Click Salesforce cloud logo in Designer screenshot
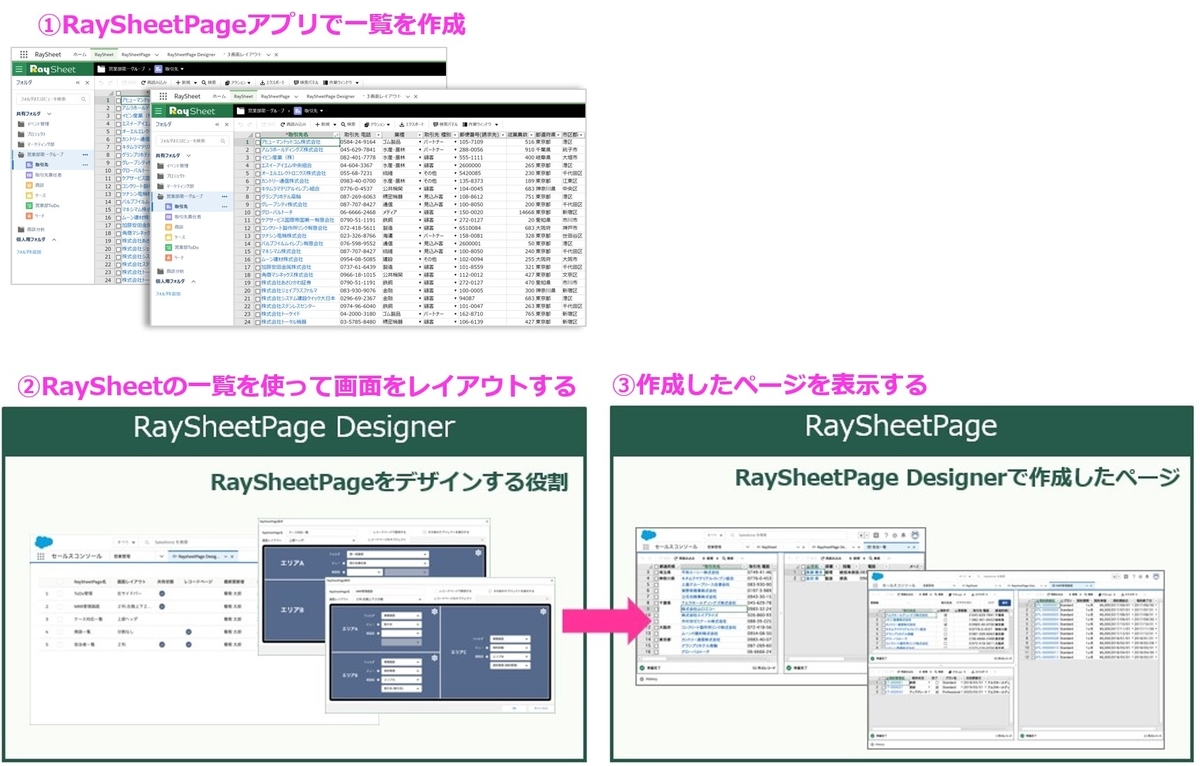 coord(43,542)
